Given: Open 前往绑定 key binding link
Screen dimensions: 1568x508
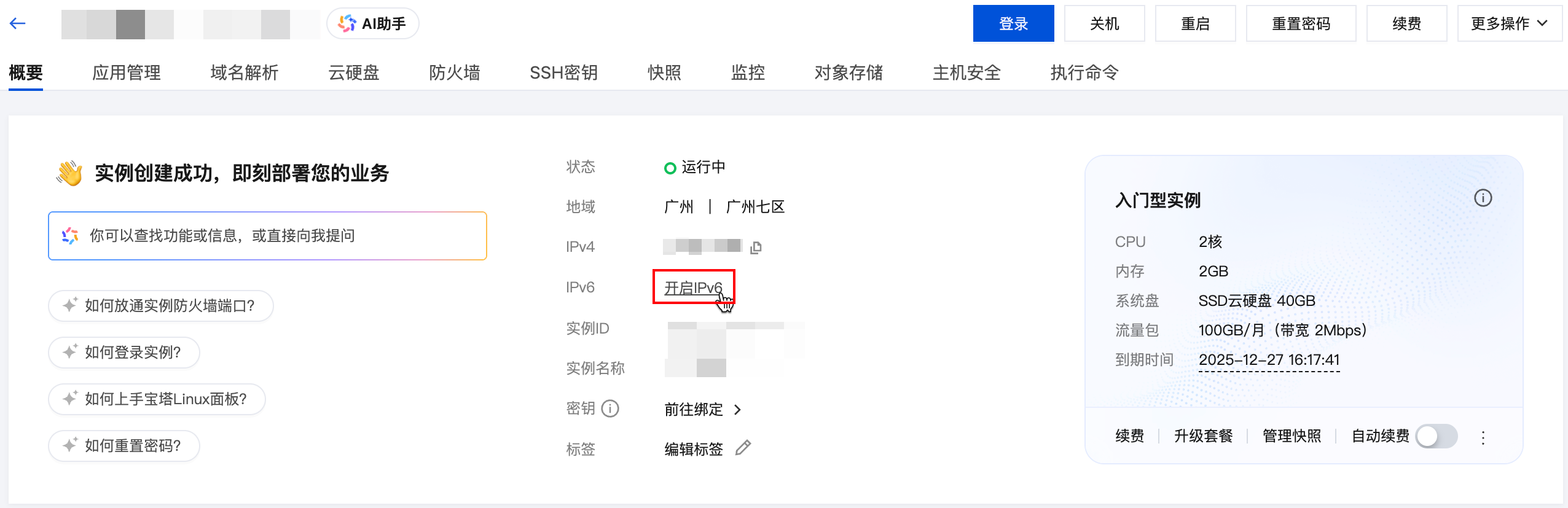Looking at the screenshot, I should tap(702, 410).
